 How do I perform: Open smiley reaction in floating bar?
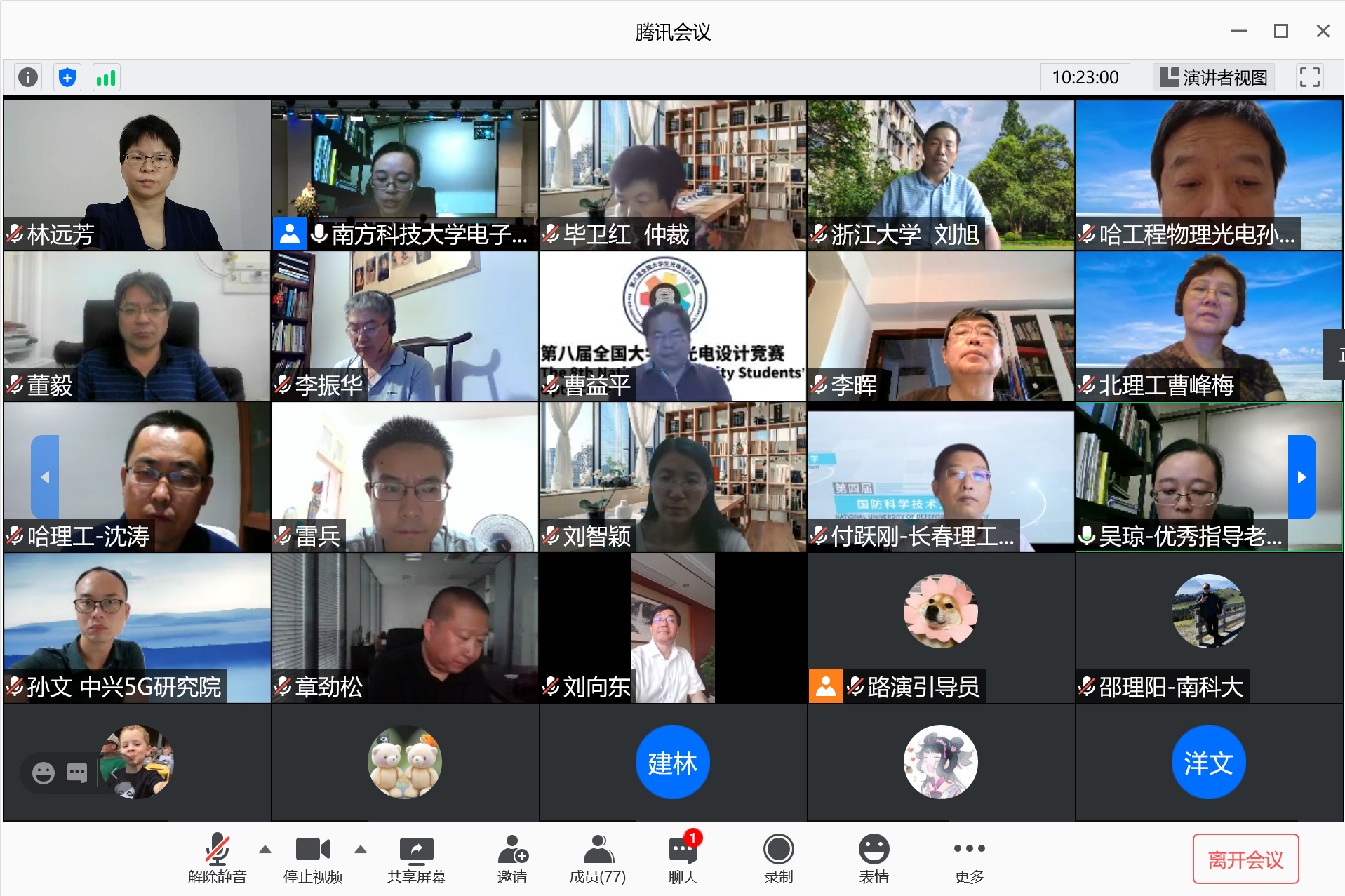coord(44,773)
